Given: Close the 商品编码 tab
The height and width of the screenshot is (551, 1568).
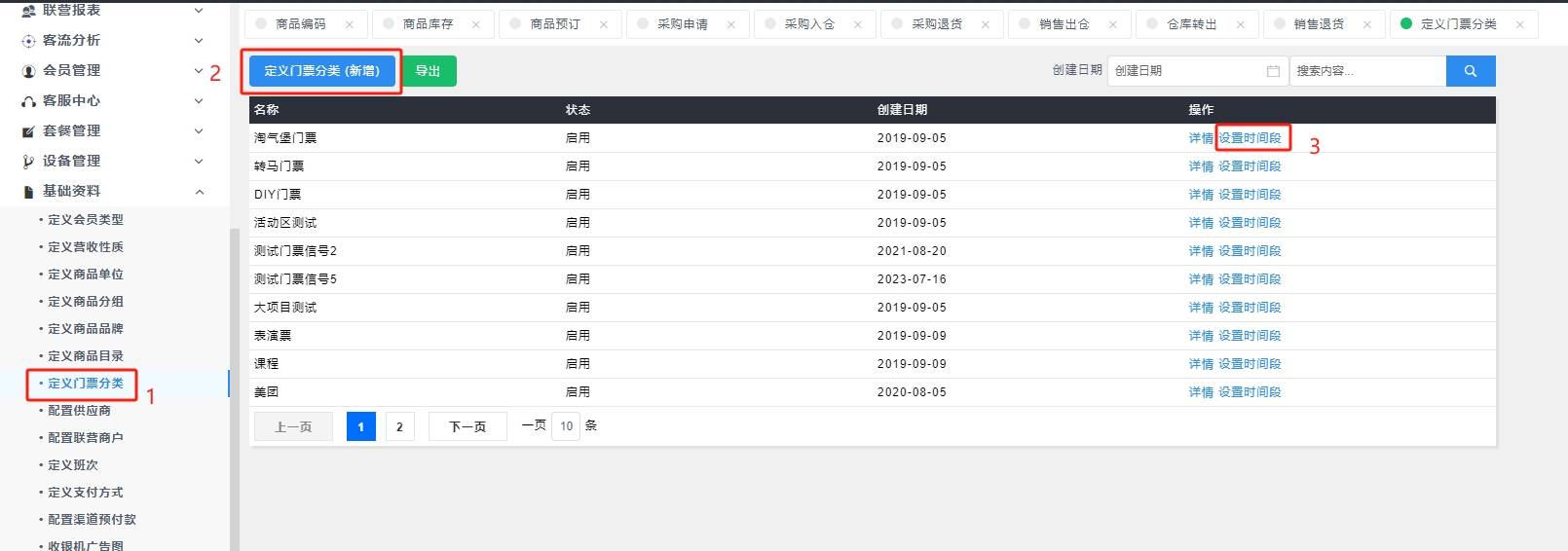Looking at the screenshot, I should pos(350,24).
